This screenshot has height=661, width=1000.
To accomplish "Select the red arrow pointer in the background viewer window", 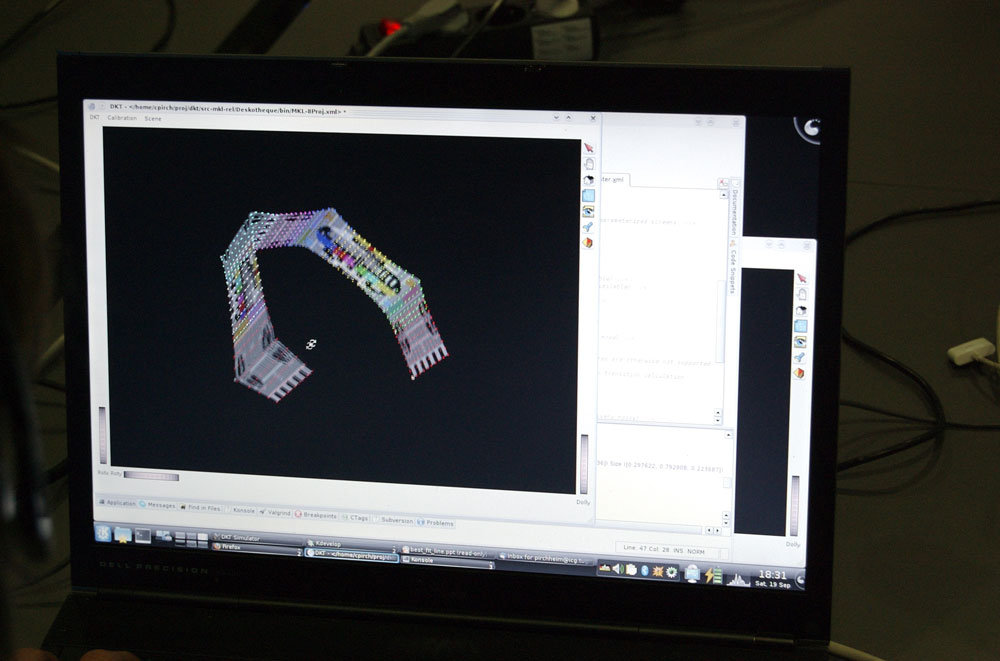I will point(802,278).
